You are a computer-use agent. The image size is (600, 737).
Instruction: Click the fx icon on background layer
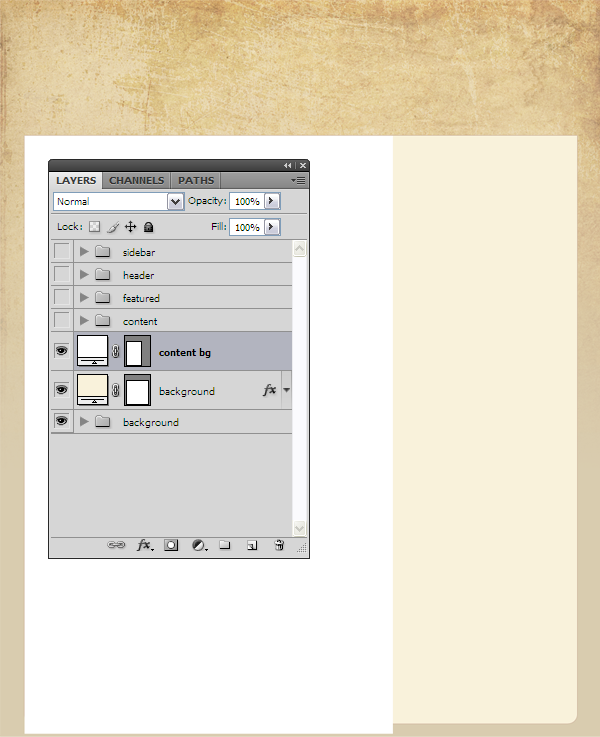(x=269, y=390)
